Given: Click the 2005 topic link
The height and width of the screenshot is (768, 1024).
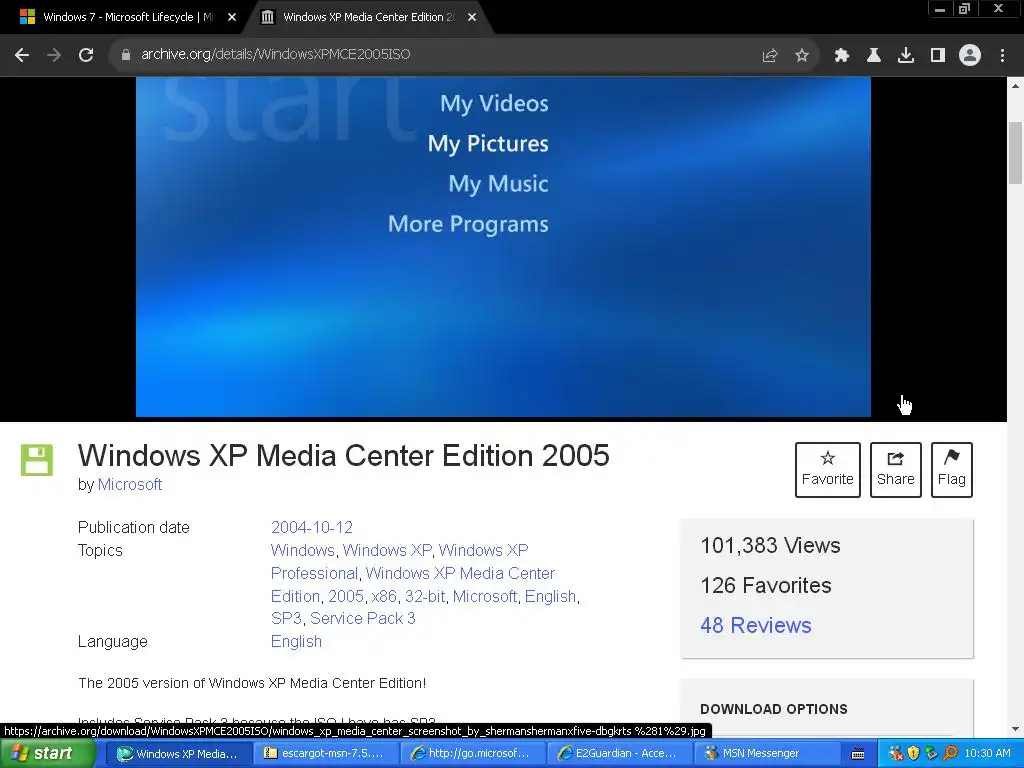Looking at the screenshot, I should tap(345, 596).
